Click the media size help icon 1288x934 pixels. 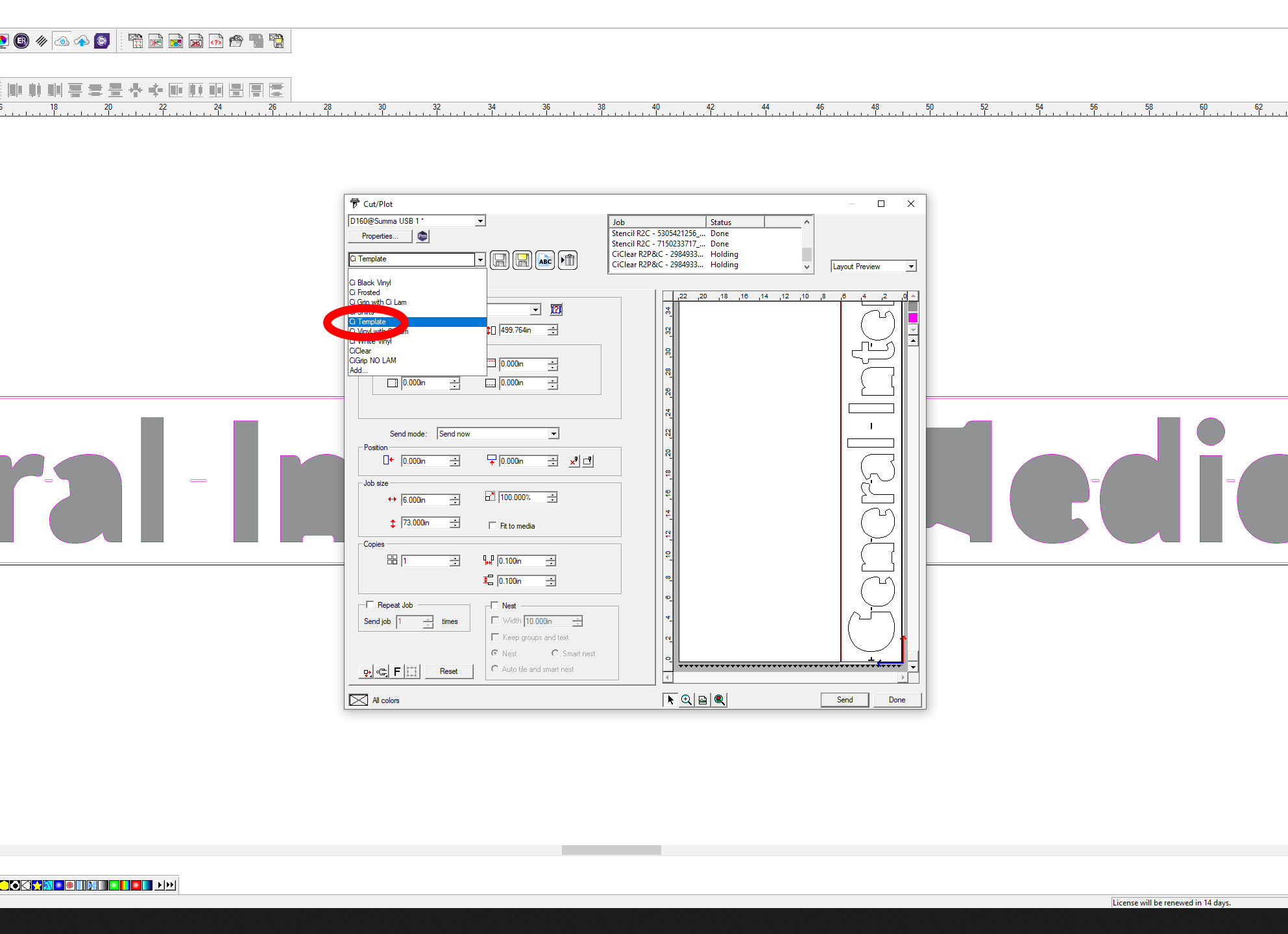click(x=556, y=309)
